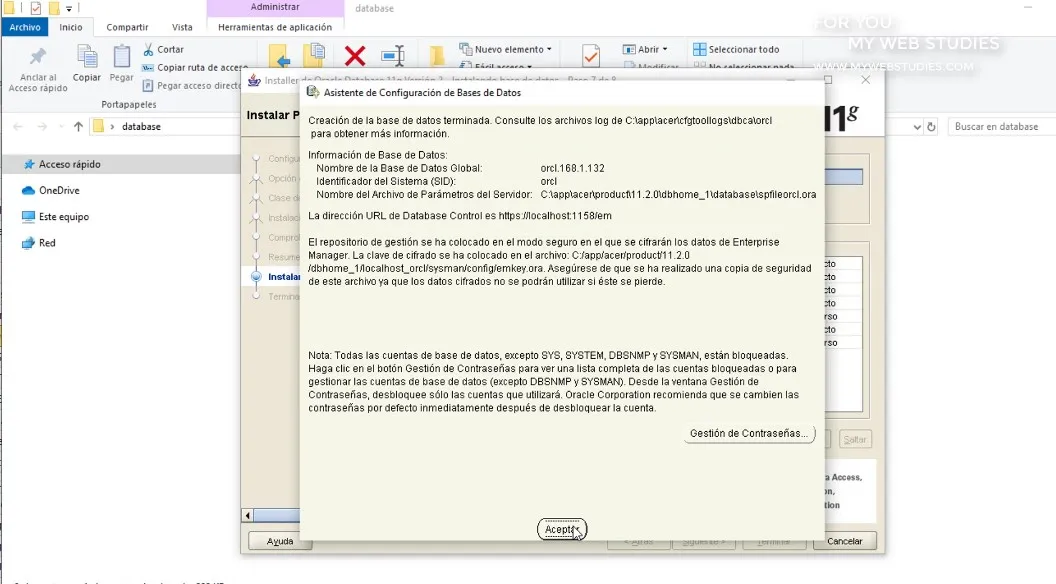Screen dimensions: 1056x584
Task: Click the Copiar a icon in ribbon
Action: point(314,56)
